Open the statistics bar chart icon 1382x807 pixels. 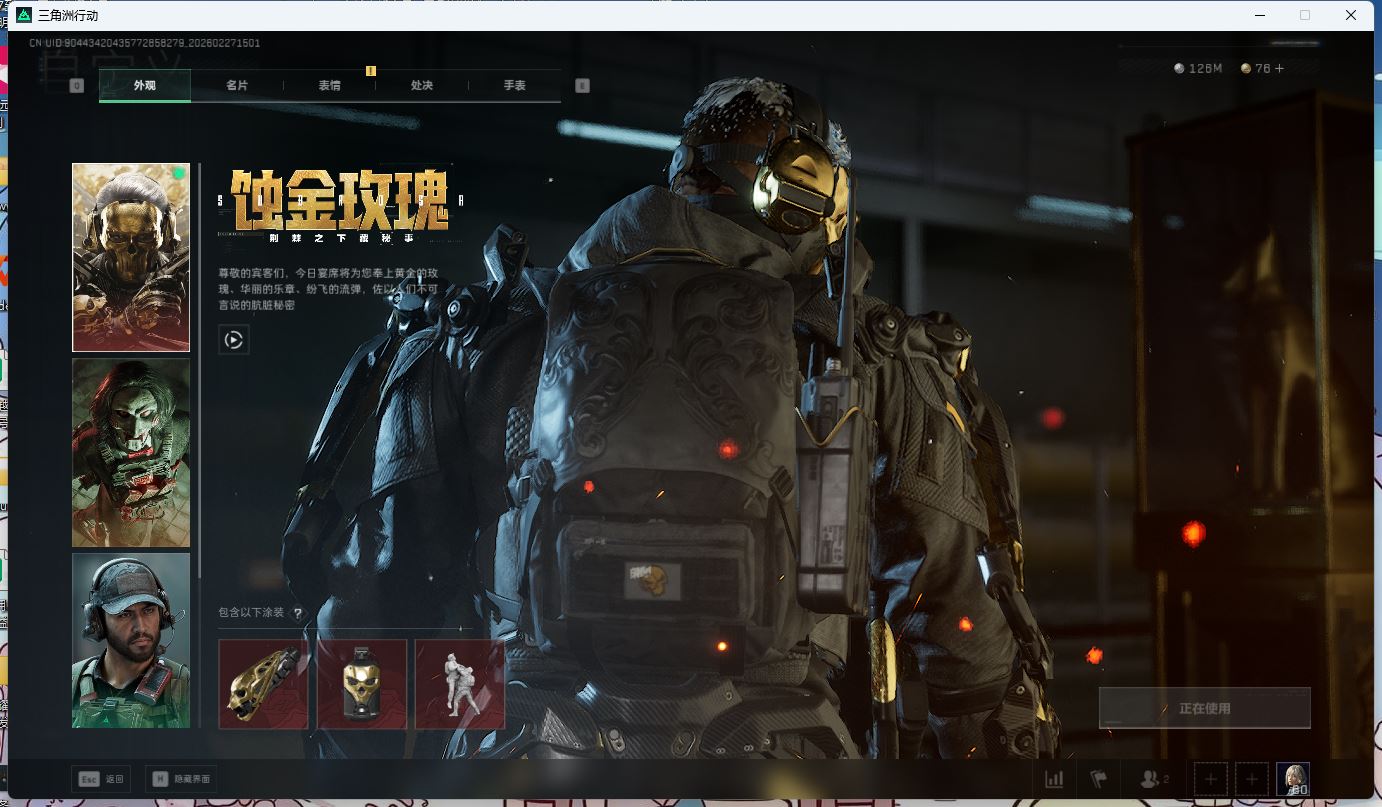1054,779
